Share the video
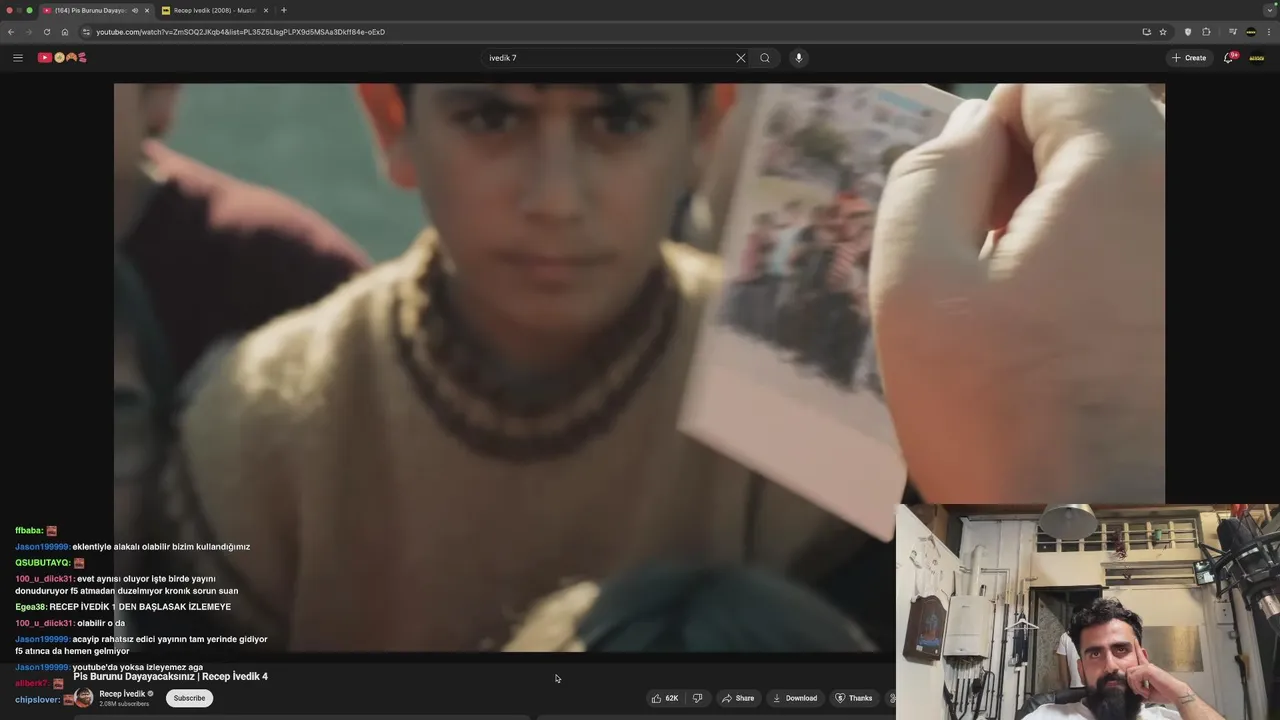Image resolution: width=1280 pixels, height=720 pixels. [738, 698]
